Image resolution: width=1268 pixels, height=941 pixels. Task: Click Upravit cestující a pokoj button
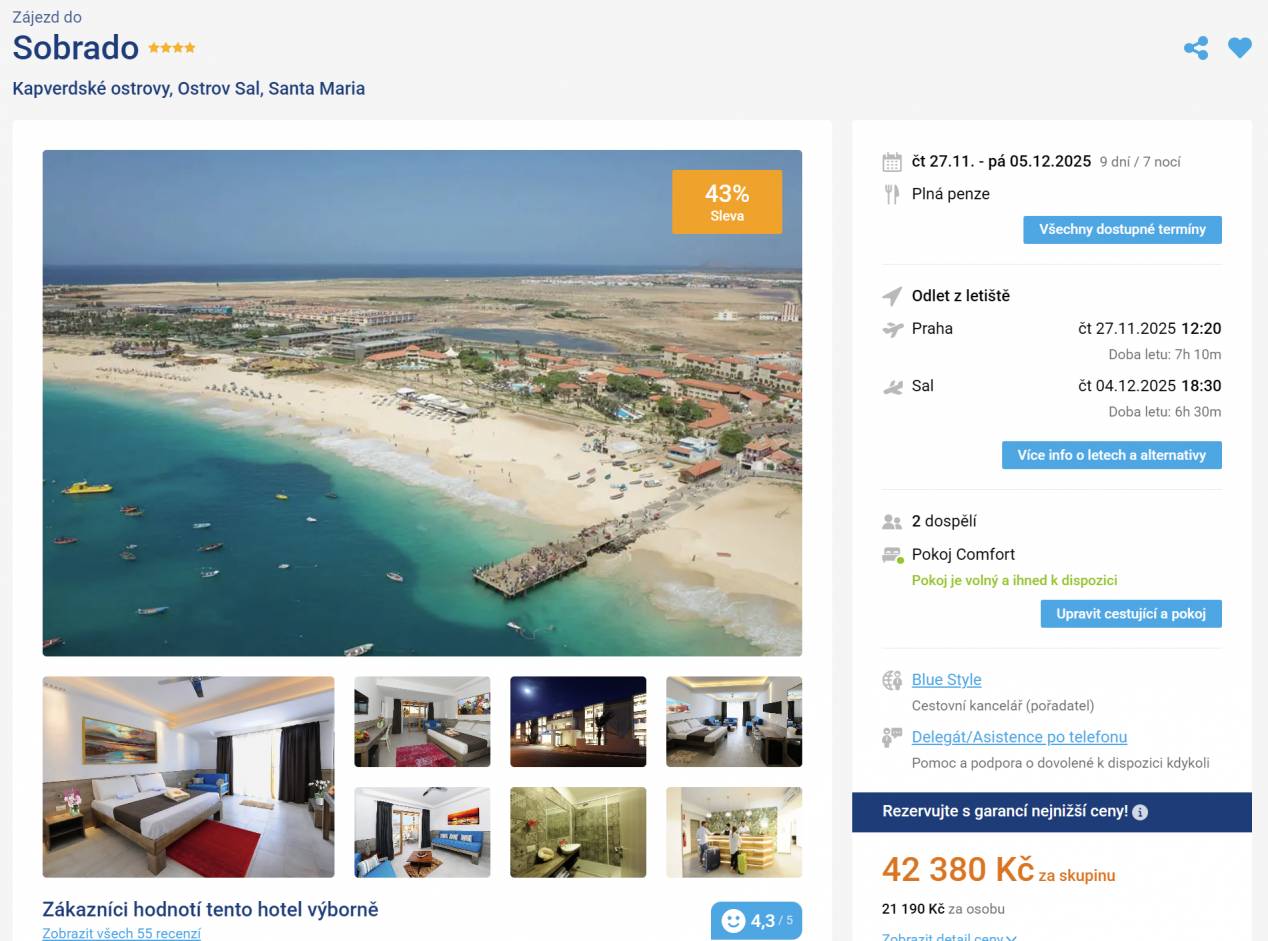tap(1131, 614)
